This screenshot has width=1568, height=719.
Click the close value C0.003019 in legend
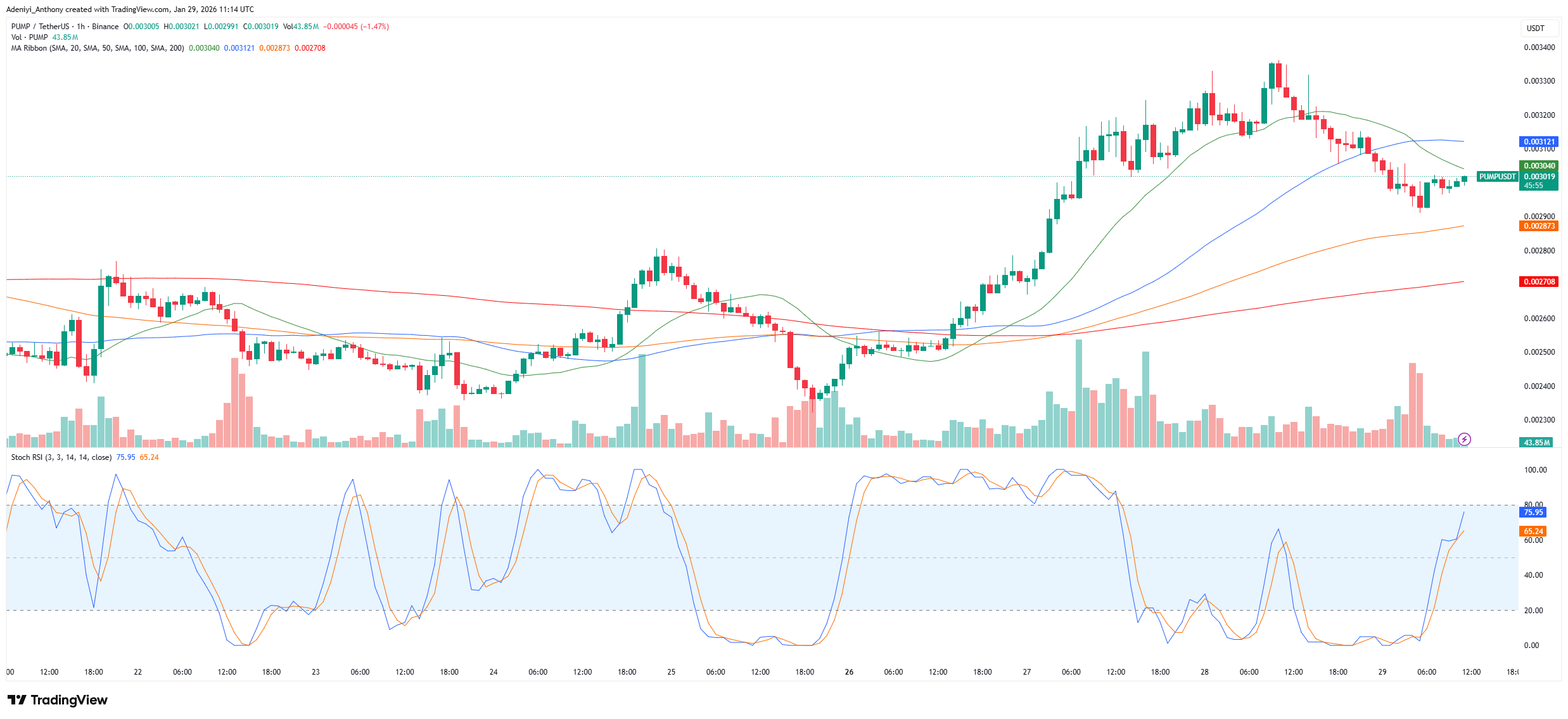261,27
